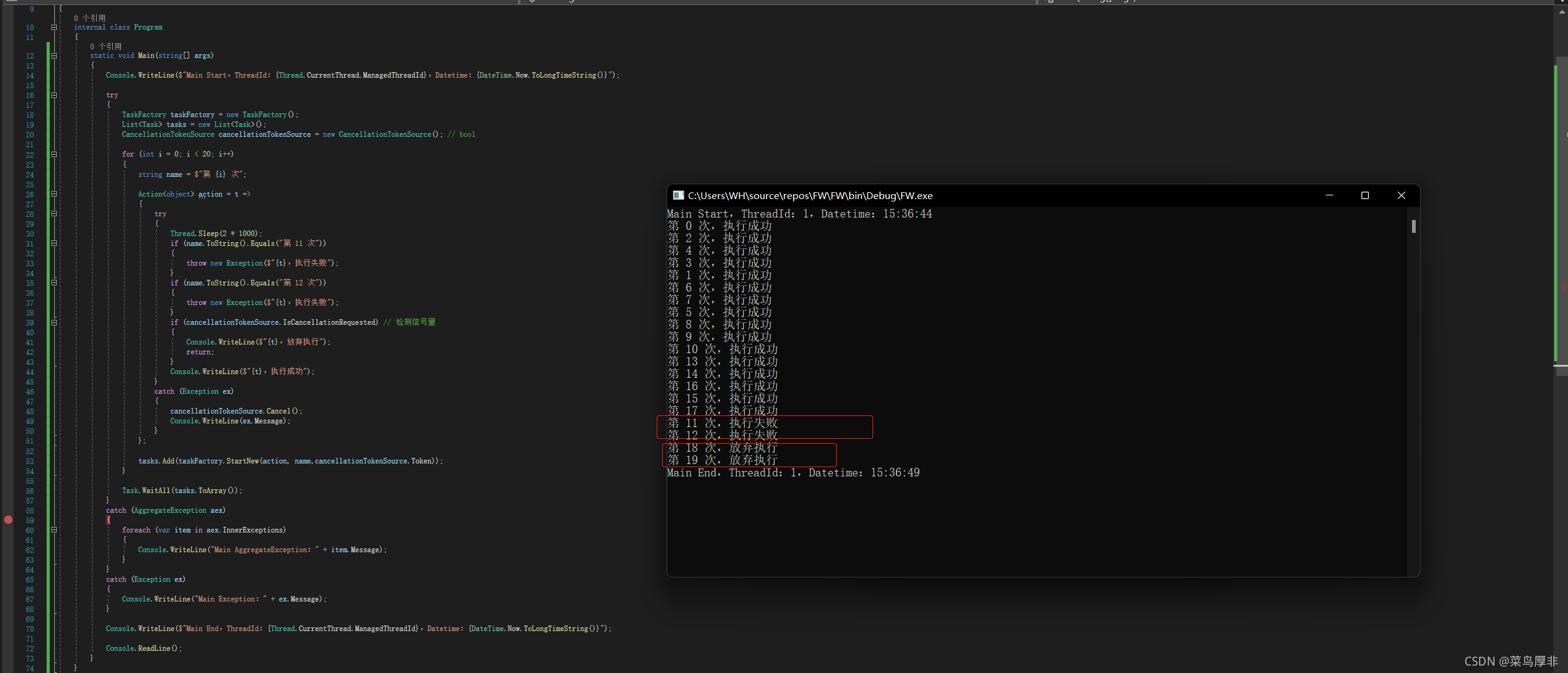The height and width of the screenshot is (673, 1568).
Task: Collapse the IsCancellationRequested if block
Action: pyautogui.click(x=54, y=322)
